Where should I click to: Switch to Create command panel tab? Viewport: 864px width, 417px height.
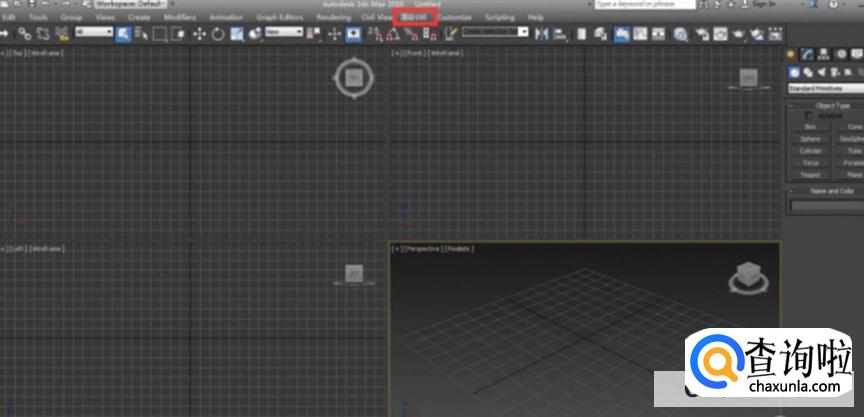click(791, 53)
